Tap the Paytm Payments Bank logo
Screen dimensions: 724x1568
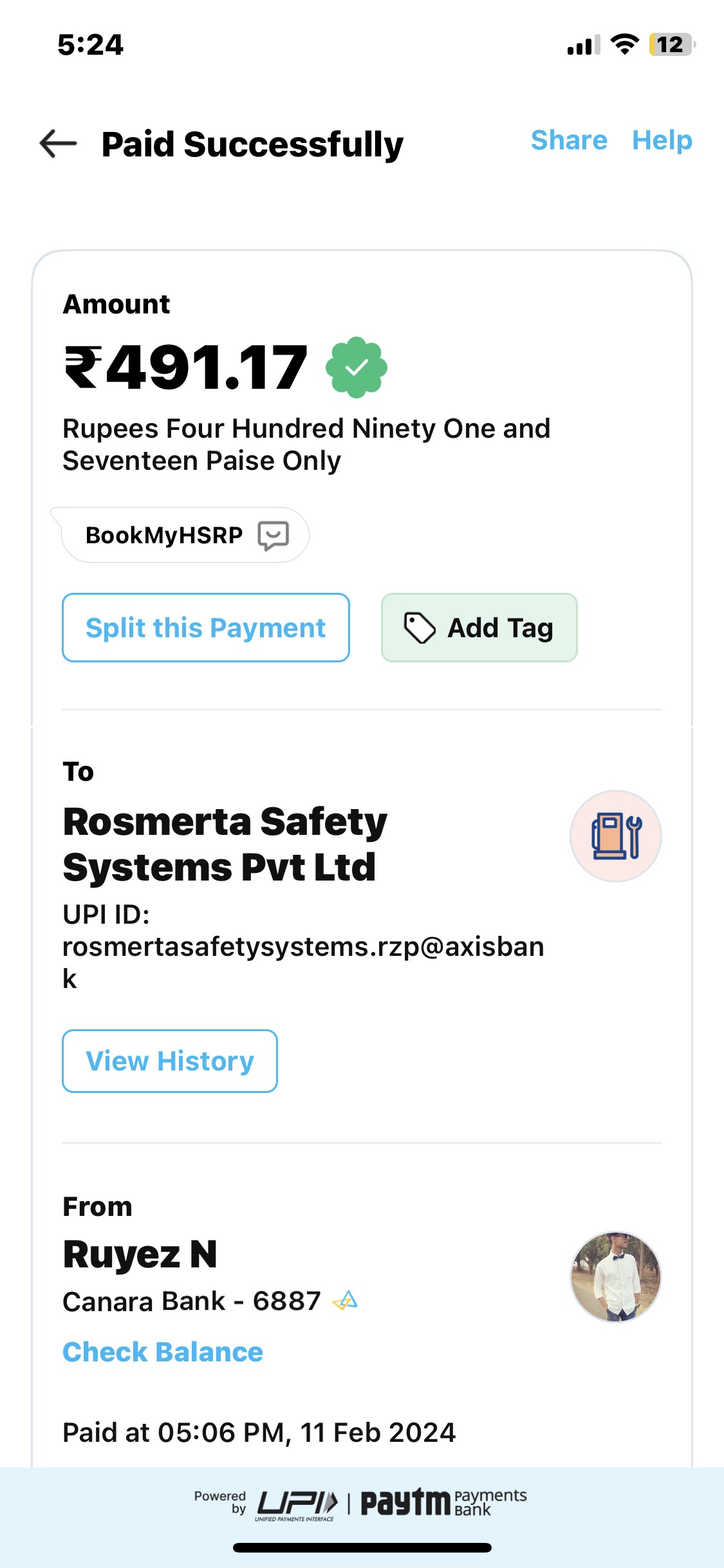click(x=443, y=1503)
